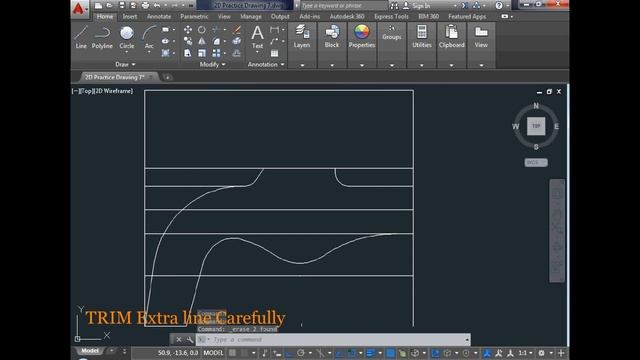
Task: Select the Array tool
Action: coord(216,53)
